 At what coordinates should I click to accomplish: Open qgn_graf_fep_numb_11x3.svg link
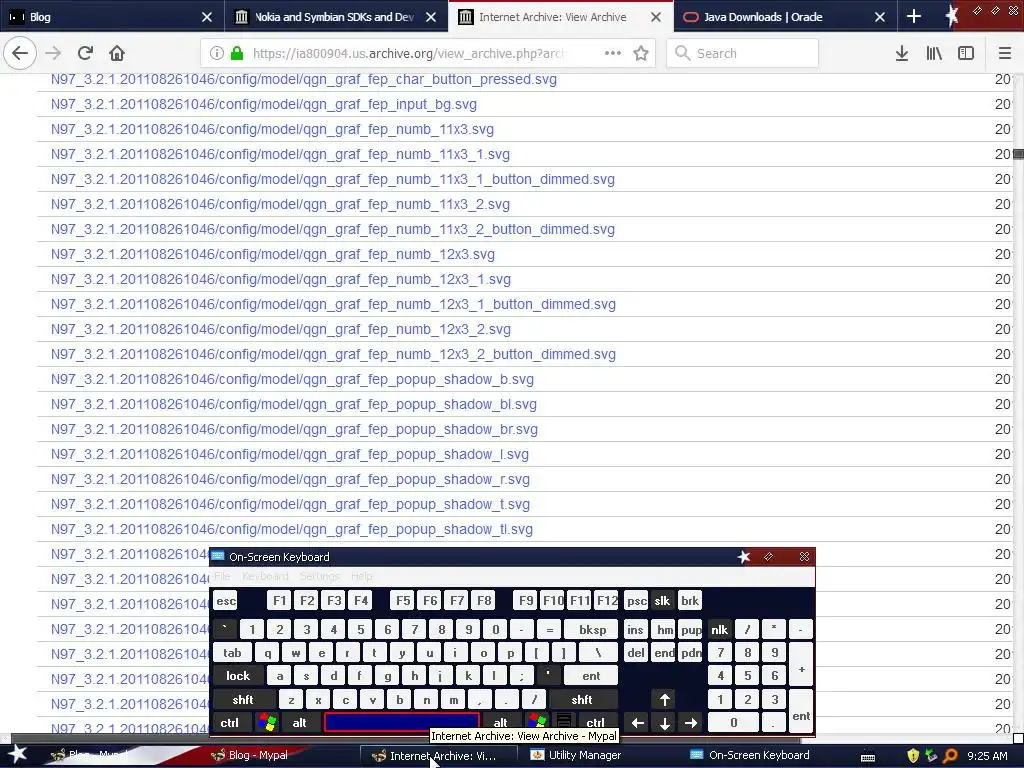272,129
